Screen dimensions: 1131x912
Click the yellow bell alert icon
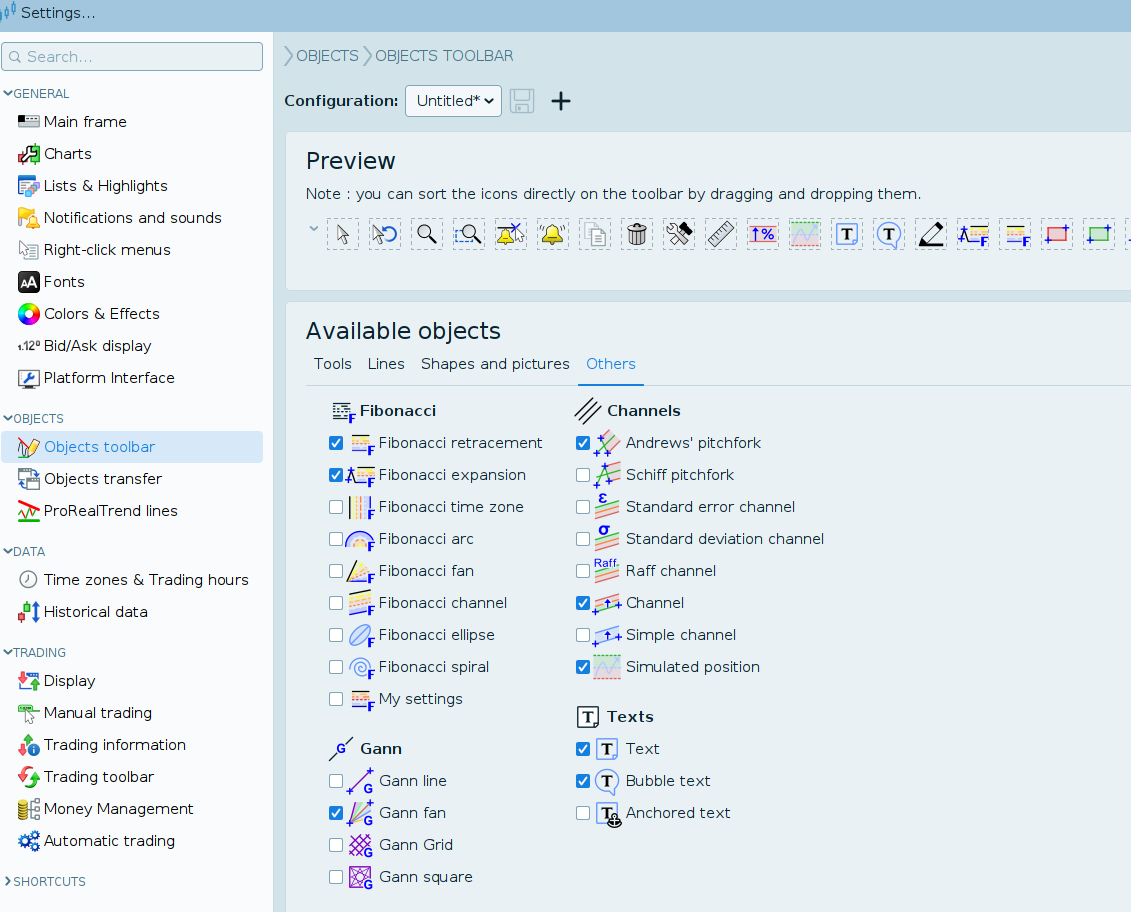tap(552, 235)
